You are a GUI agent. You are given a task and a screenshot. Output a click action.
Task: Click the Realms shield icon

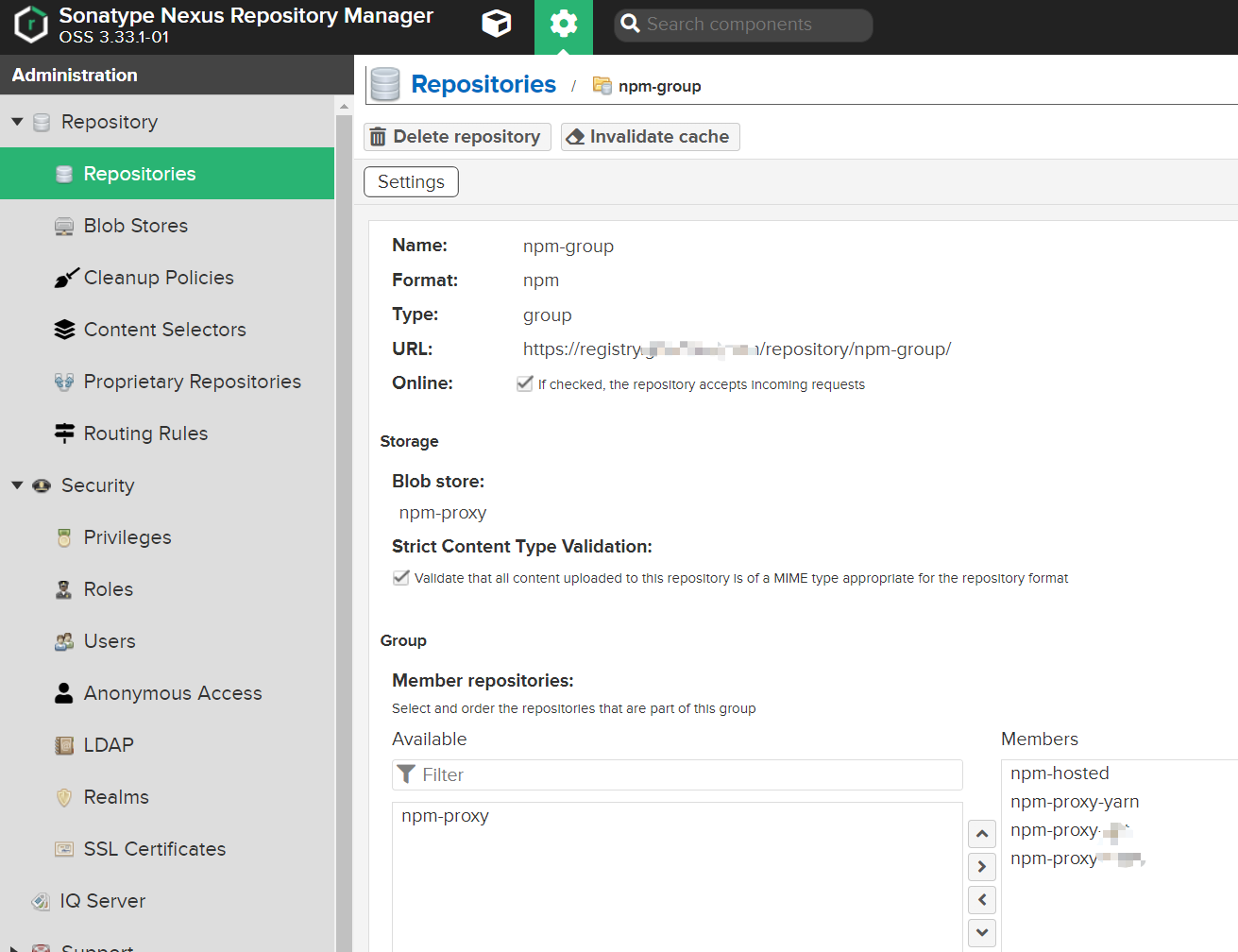[64, 797]
